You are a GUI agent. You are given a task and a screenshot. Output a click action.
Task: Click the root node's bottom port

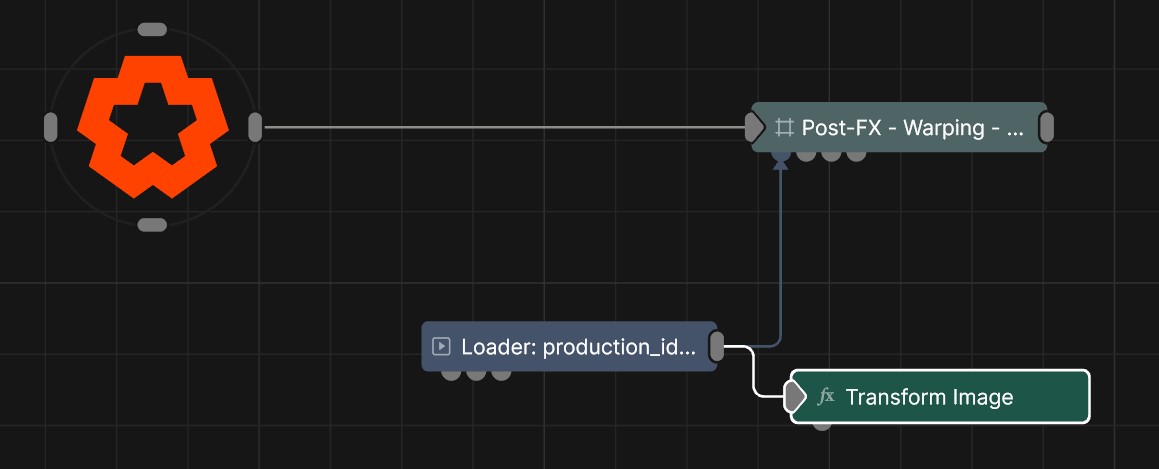(x=152, y=225)
